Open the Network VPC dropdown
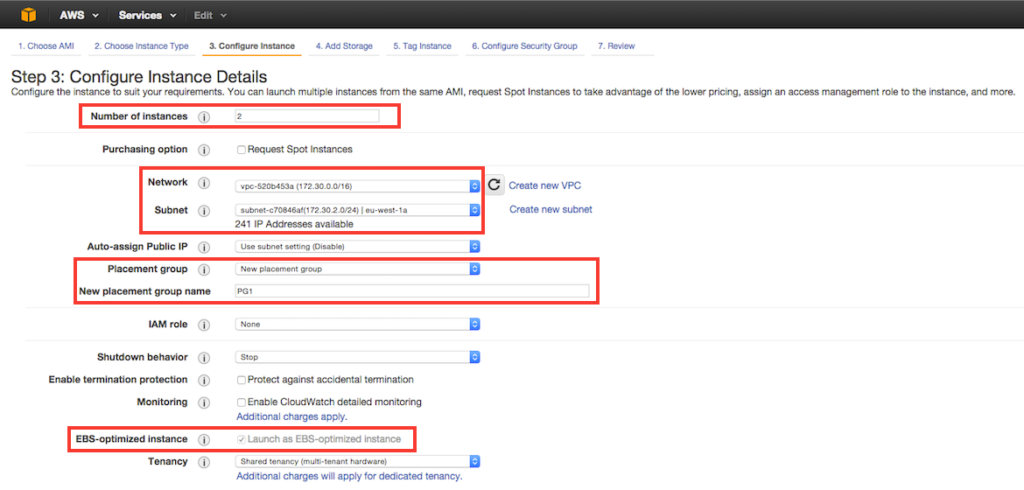This screenshot has height=490, width=1024. pos(358,186)
